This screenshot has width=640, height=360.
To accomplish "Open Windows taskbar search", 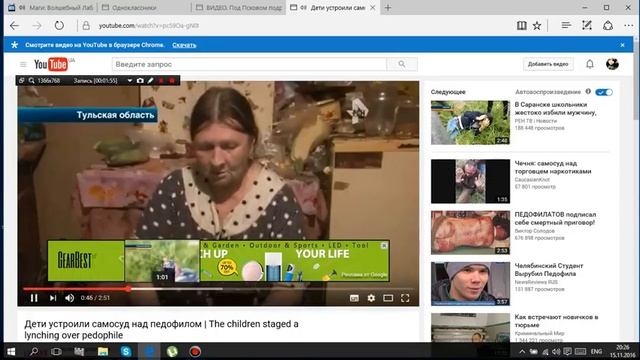I will tap(34, 351).
